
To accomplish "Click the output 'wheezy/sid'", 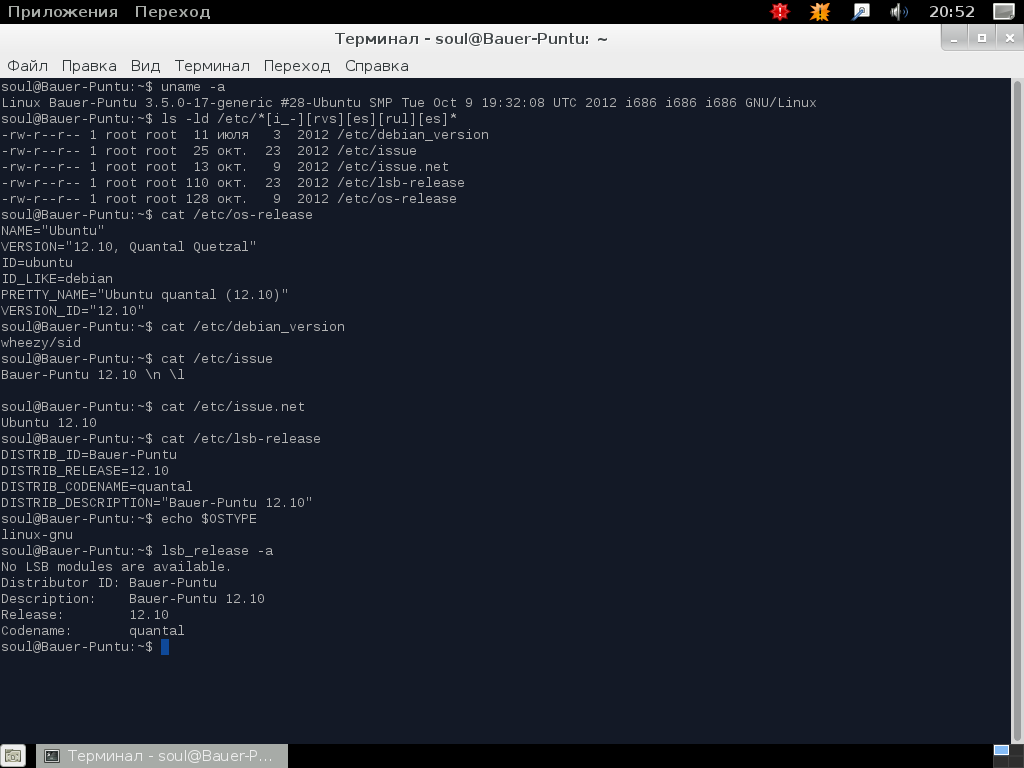I will (40, 343).
